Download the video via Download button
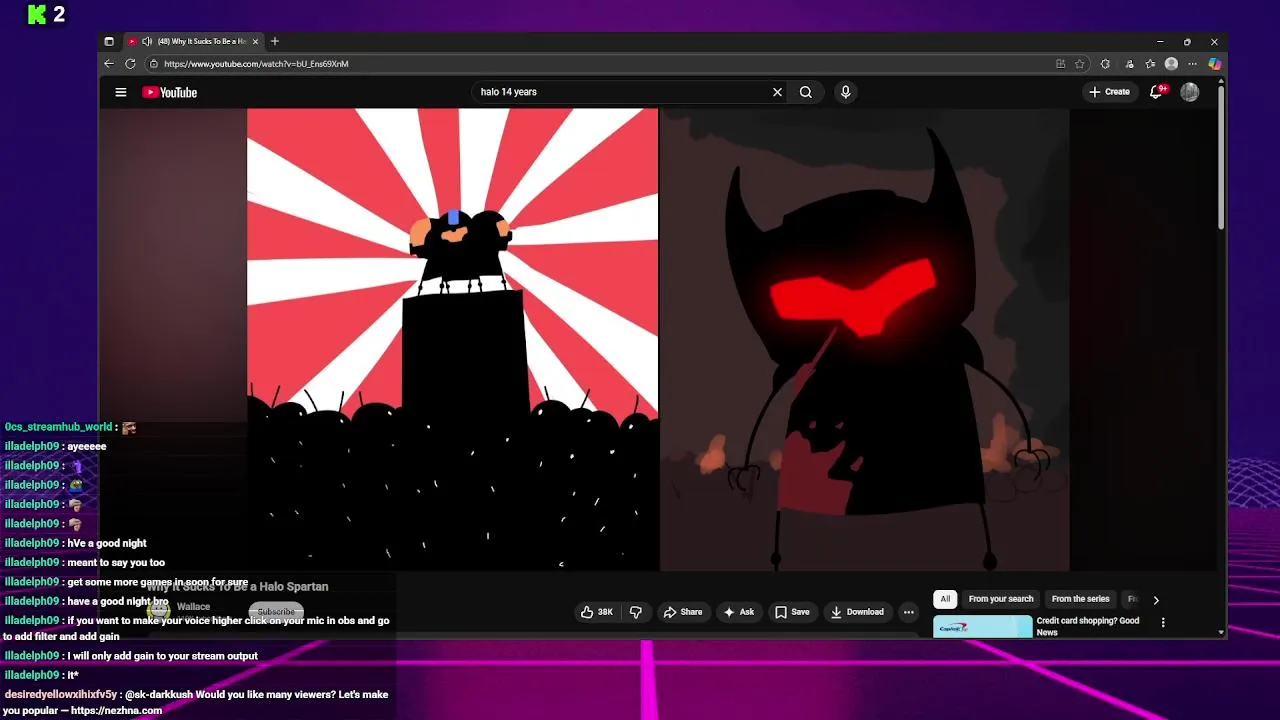This screenshot has height=720, width=1280. [857, 612]
